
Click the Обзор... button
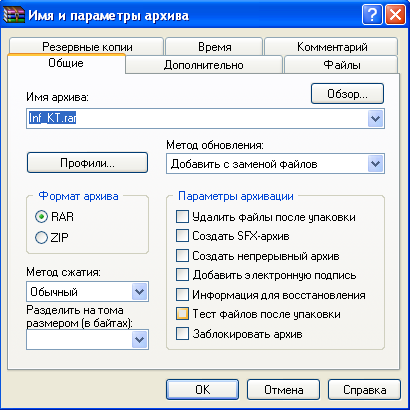(347, 94)
